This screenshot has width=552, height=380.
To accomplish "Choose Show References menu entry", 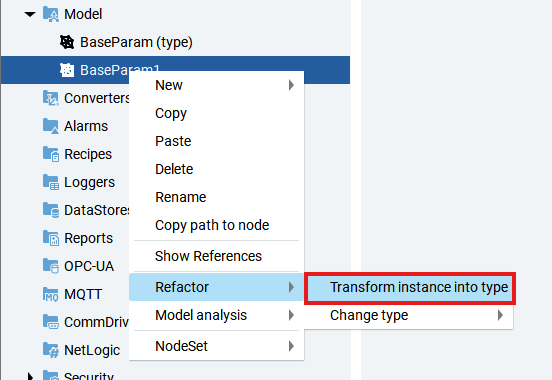I will tap(216, 256).
